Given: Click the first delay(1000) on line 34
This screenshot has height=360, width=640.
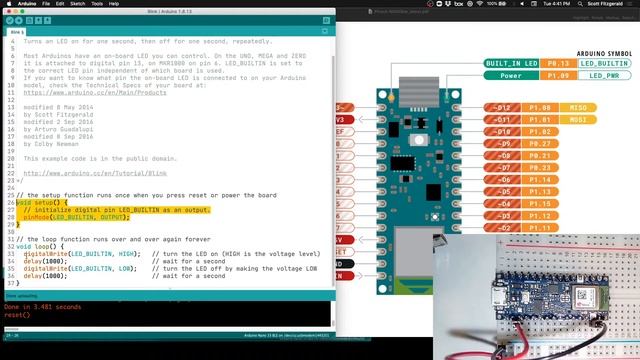Looking at the screenshot, I should tap(45, 261).
